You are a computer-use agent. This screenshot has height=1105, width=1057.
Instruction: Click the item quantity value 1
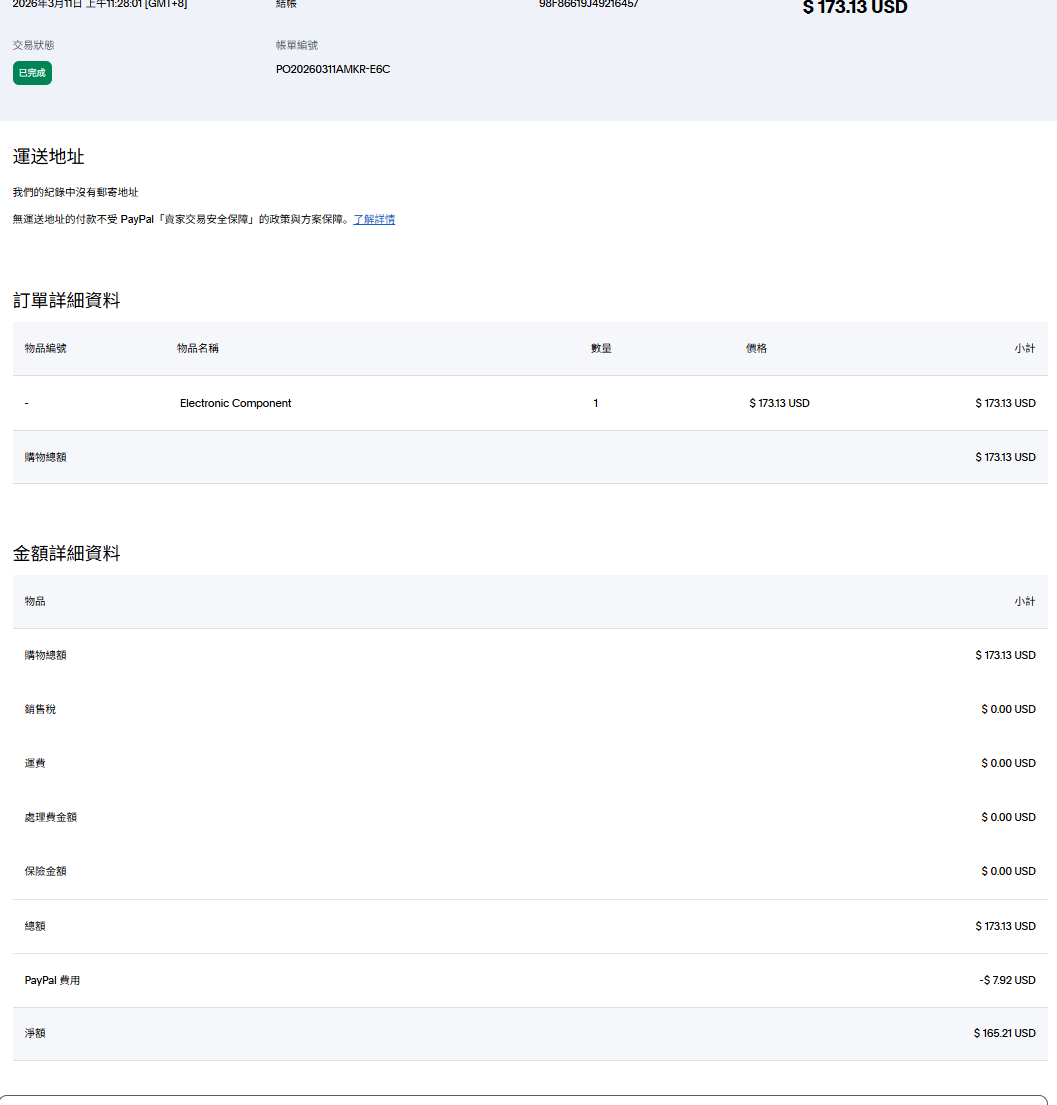point(596,403)
